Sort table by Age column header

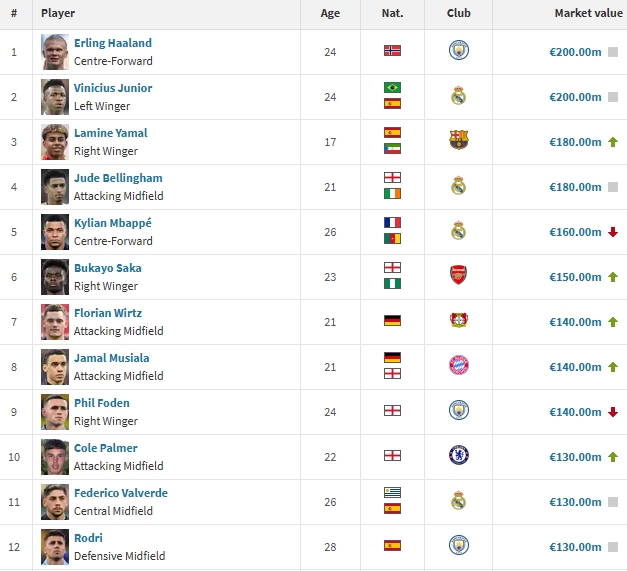330,14
